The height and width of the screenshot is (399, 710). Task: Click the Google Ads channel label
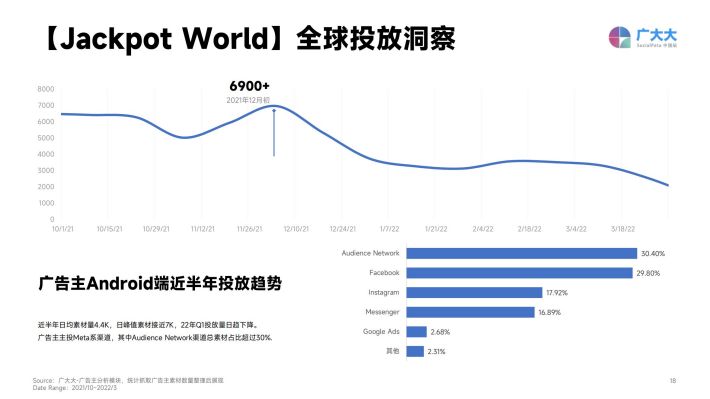[x=381, y=332]
